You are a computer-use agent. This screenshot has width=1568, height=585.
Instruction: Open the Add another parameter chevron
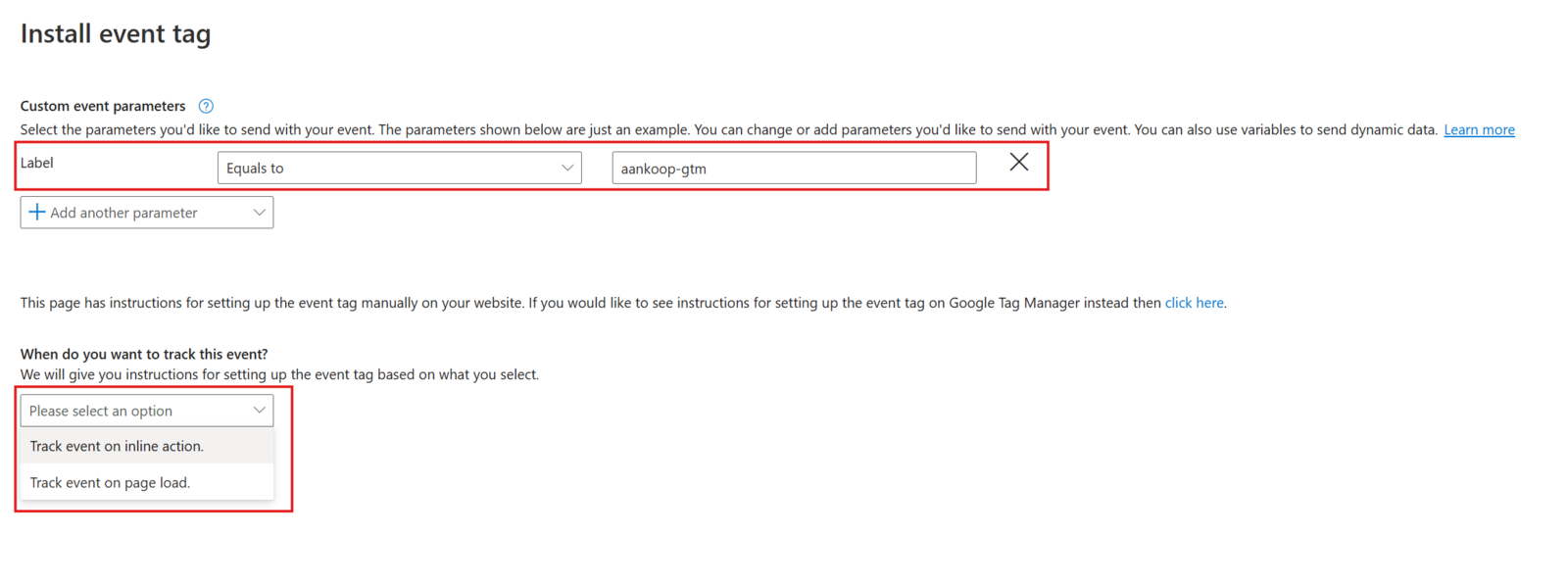tap(259, 213)
